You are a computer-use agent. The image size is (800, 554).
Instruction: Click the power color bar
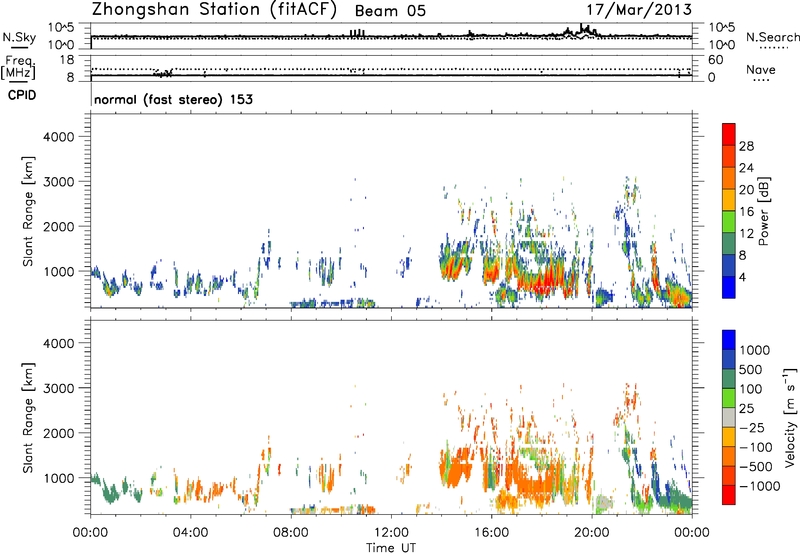(x=729, y=211)
